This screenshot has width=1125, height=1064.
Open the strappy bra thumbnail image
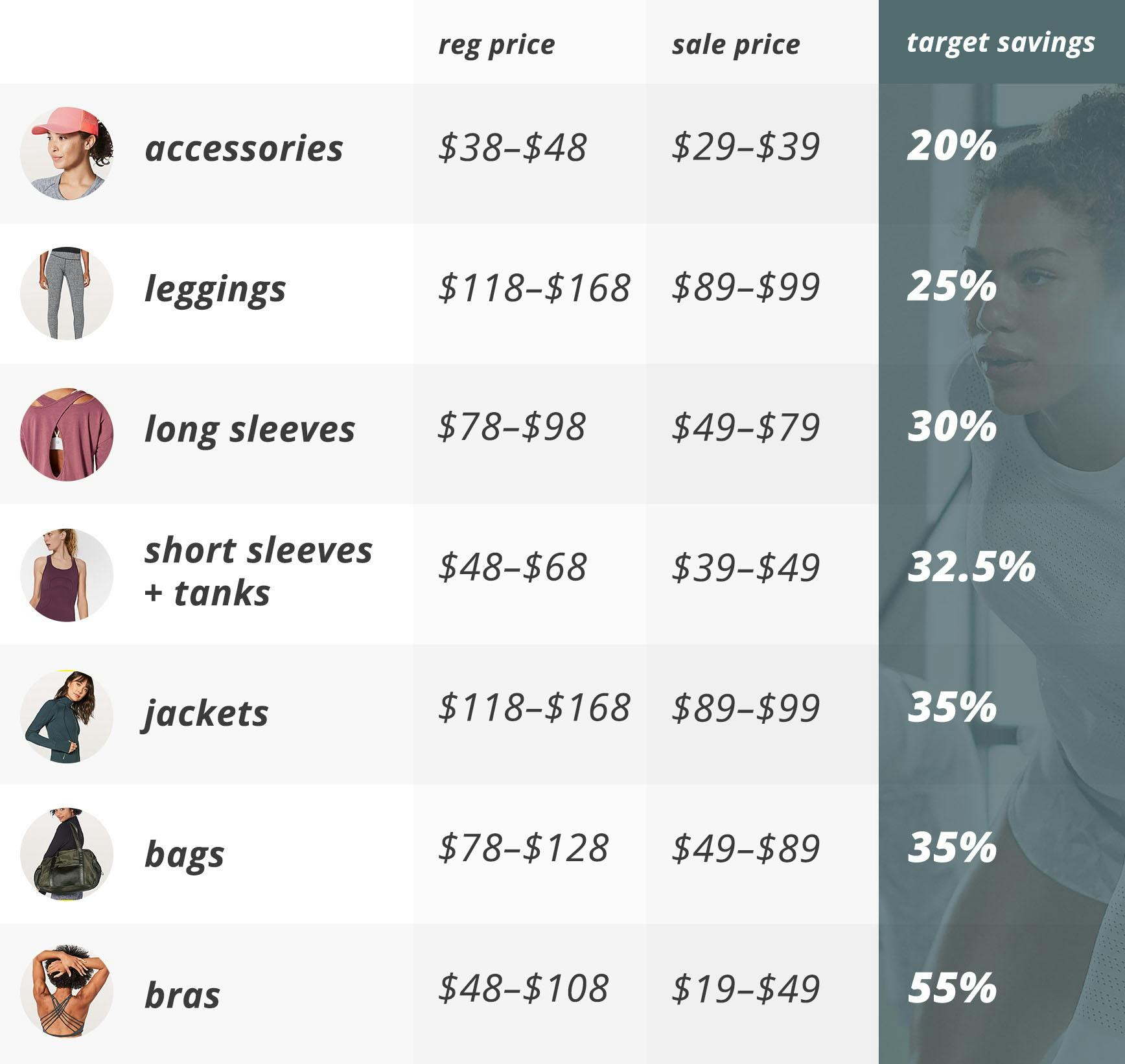[67, 991]
